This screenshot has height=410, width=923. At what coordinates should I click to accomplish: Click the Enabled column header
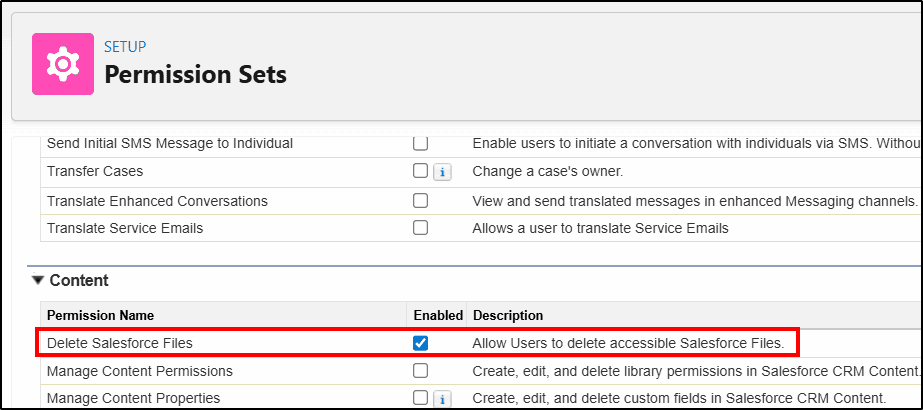click(x=438, y=315)
